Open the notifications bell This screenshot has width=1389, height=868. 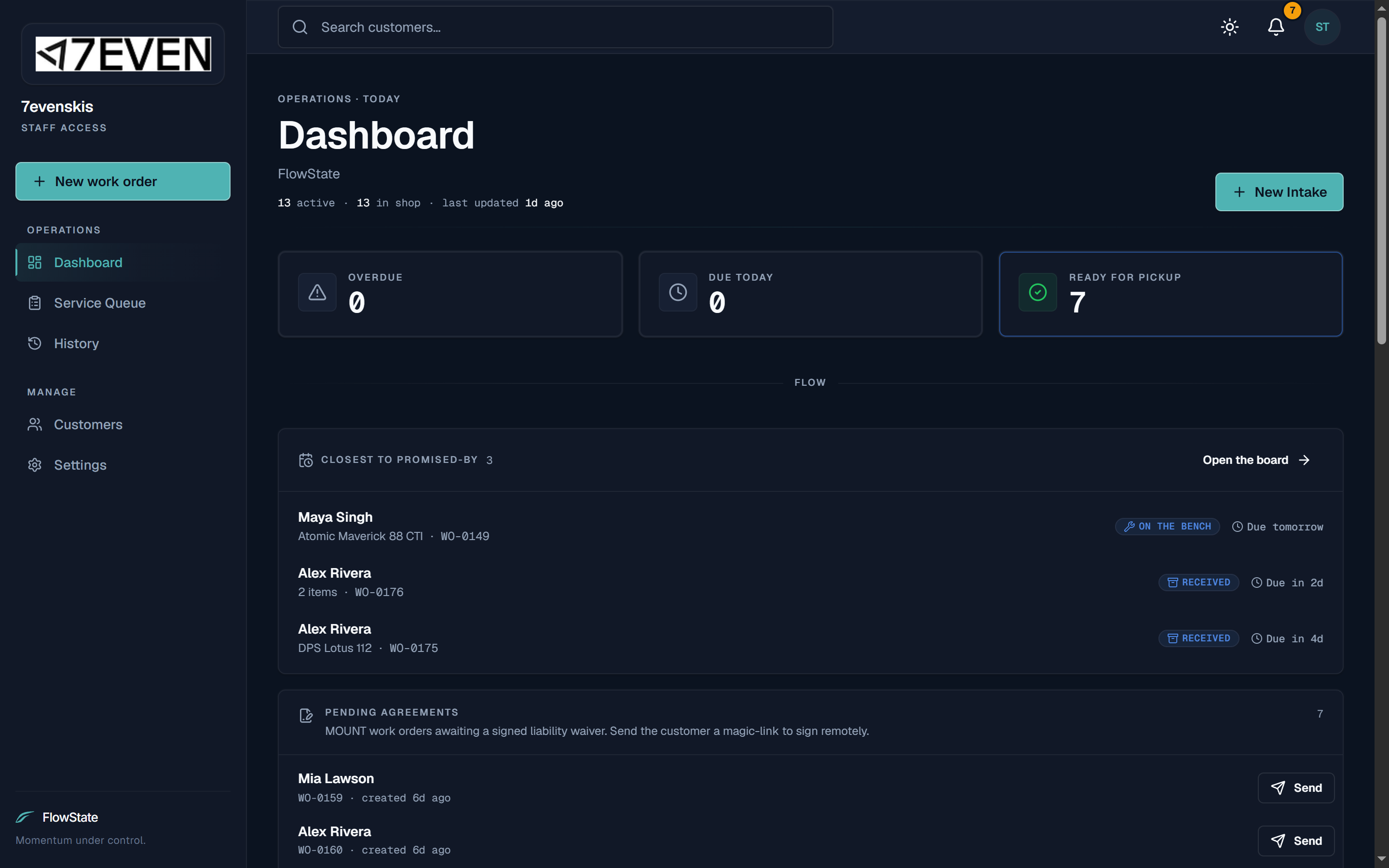[x=1275, y=27]
